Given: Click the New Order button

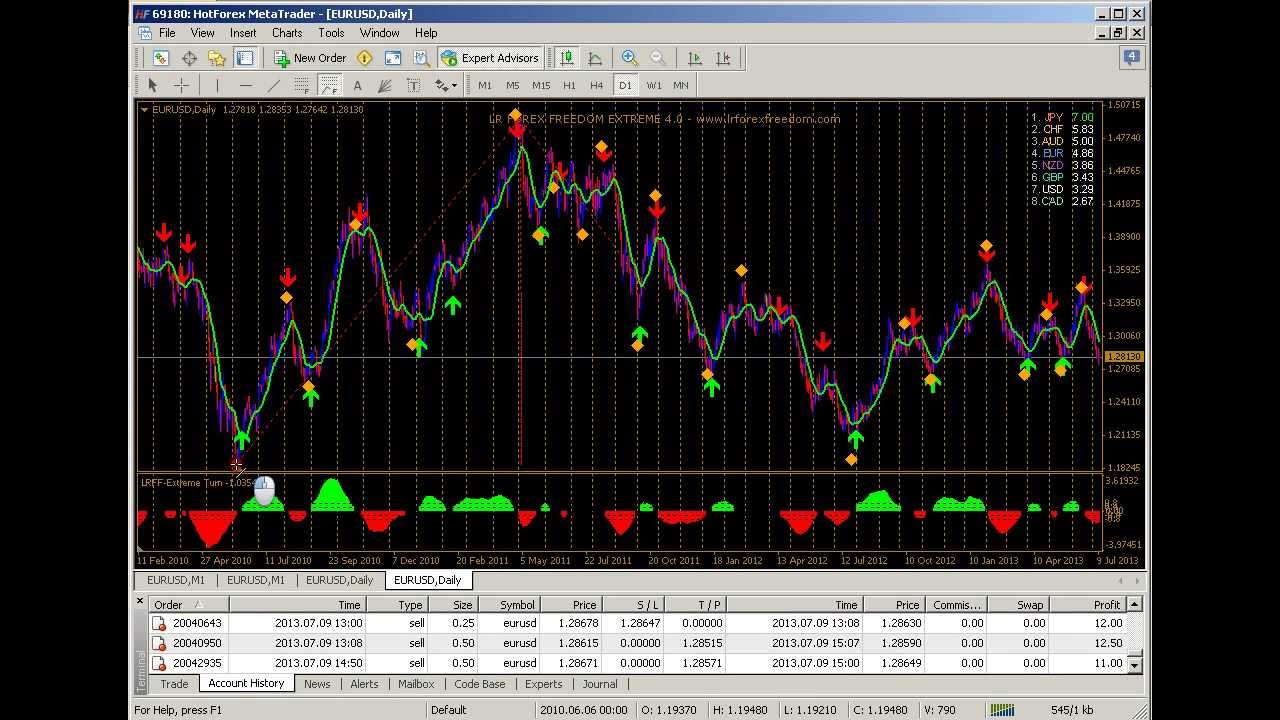Looking at the screenshot, I should click(310, 58).
